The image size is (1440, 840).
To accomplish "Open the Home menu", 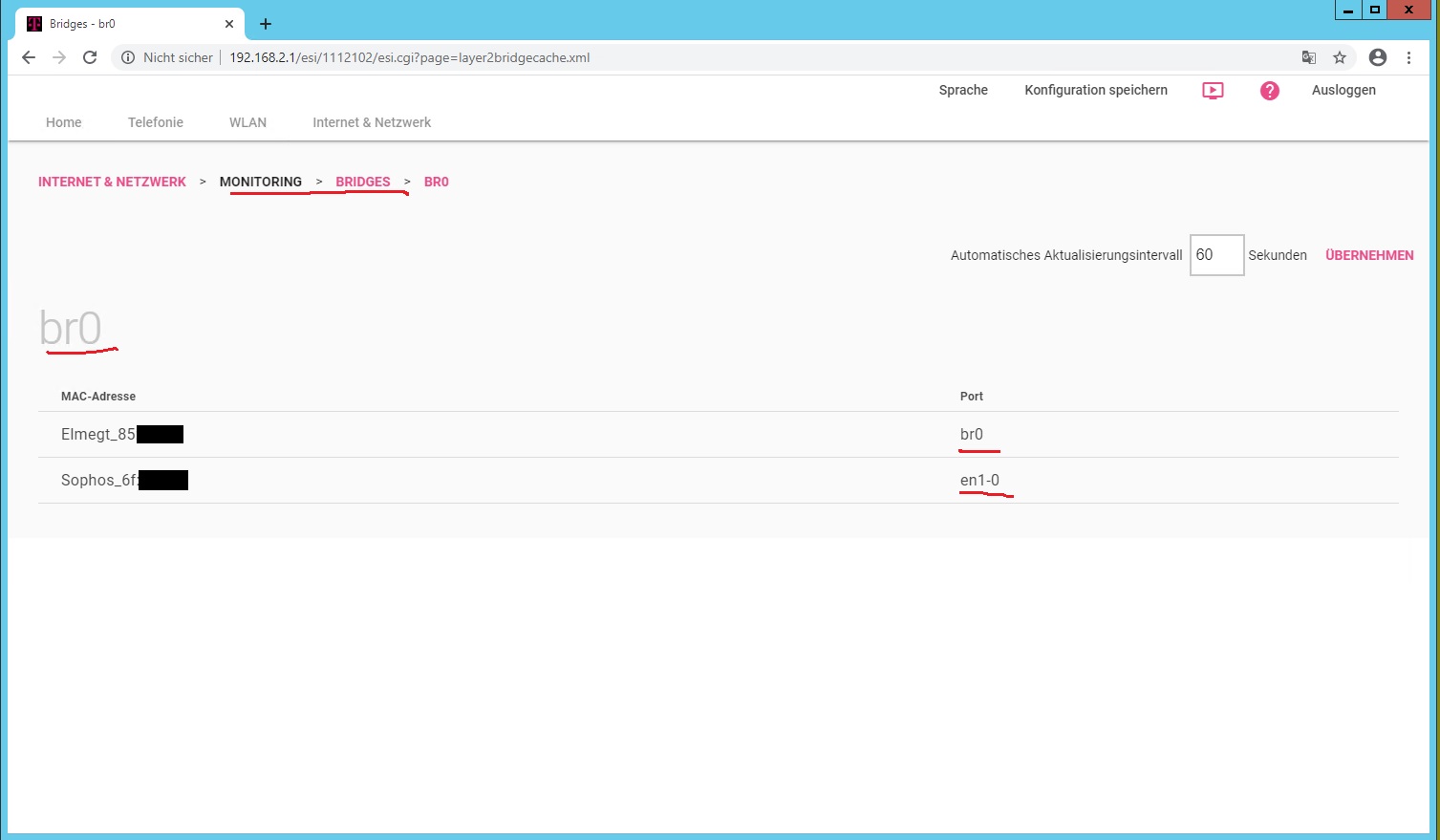I will (64, 122).
